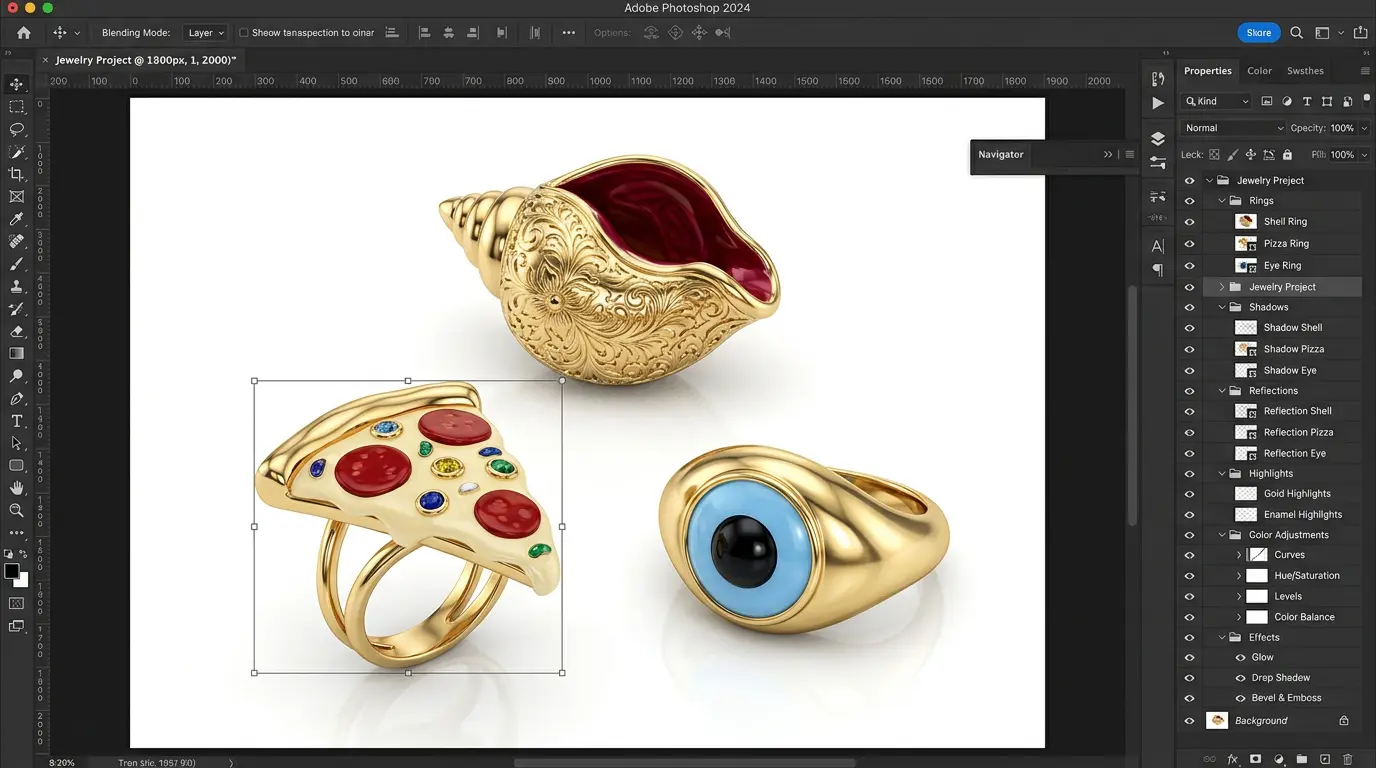Screen dimensions: 1376x768
Task: Expand the Curves adjustment layer
Action: coord(1239,555)
